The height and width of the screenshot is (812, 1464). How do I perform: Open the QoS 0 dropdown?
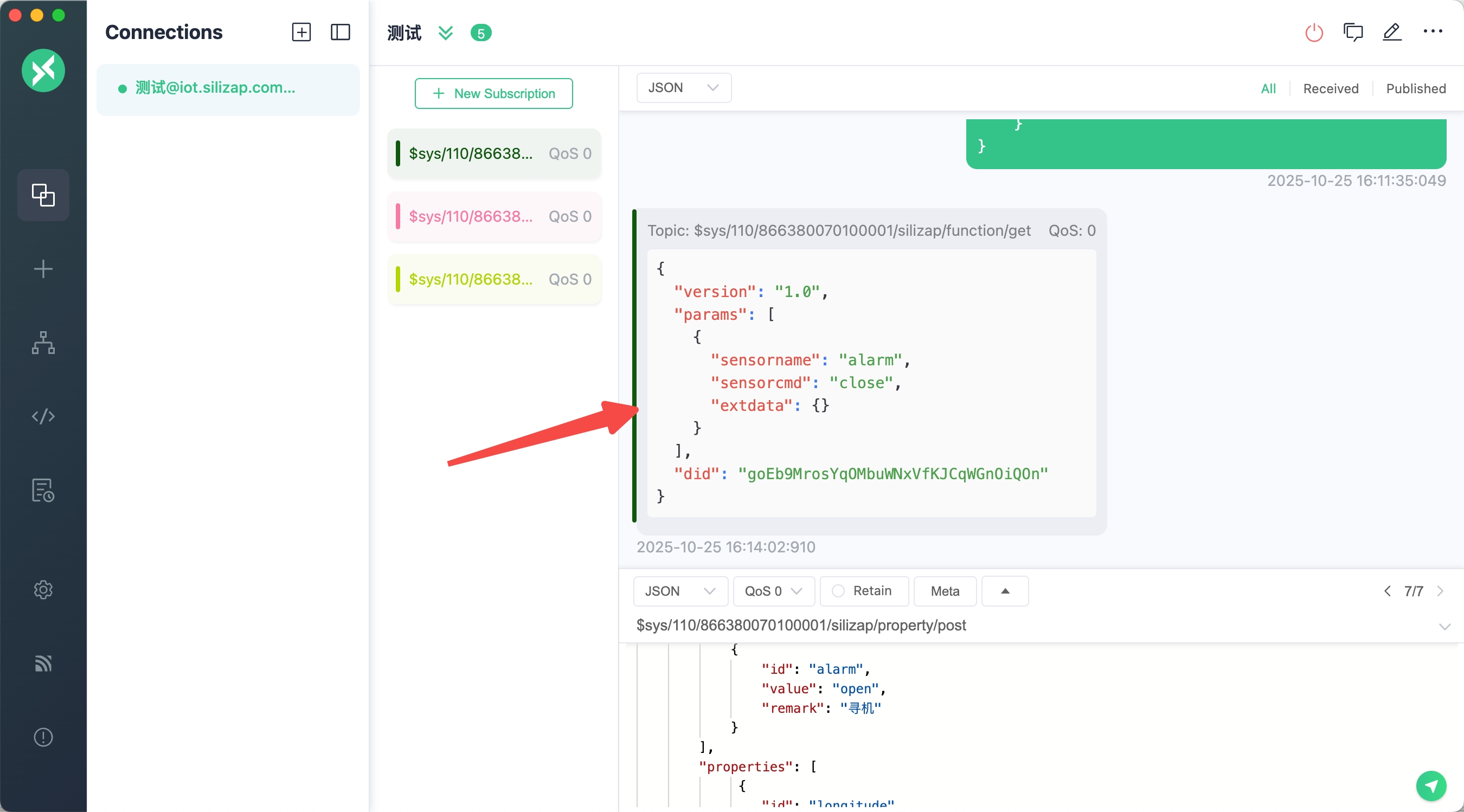coord(774,591)
